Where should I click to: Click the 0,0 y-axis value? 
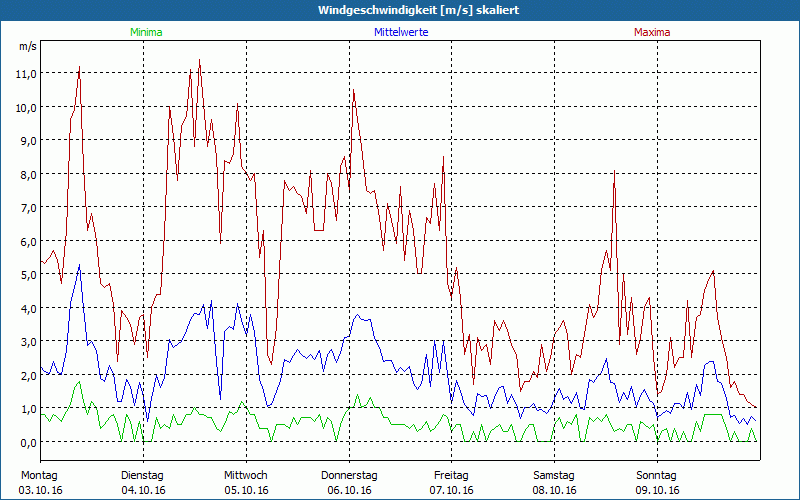[x=28, y=442]
